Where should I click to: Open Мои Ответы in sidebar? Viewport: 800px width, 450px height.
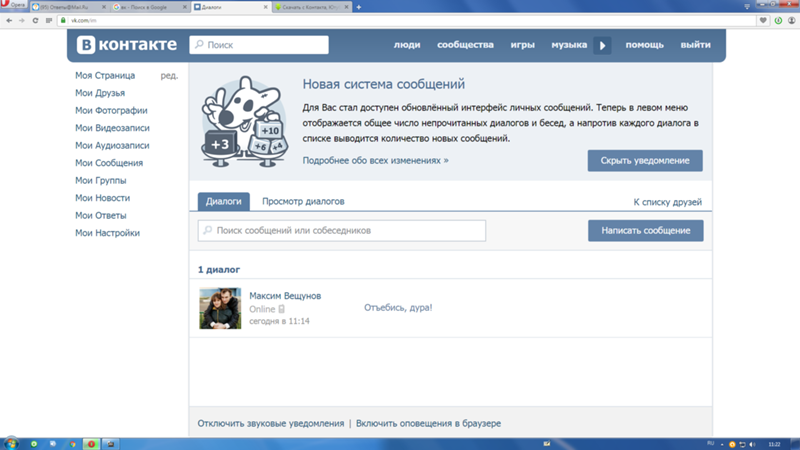(x=101, y=215)
